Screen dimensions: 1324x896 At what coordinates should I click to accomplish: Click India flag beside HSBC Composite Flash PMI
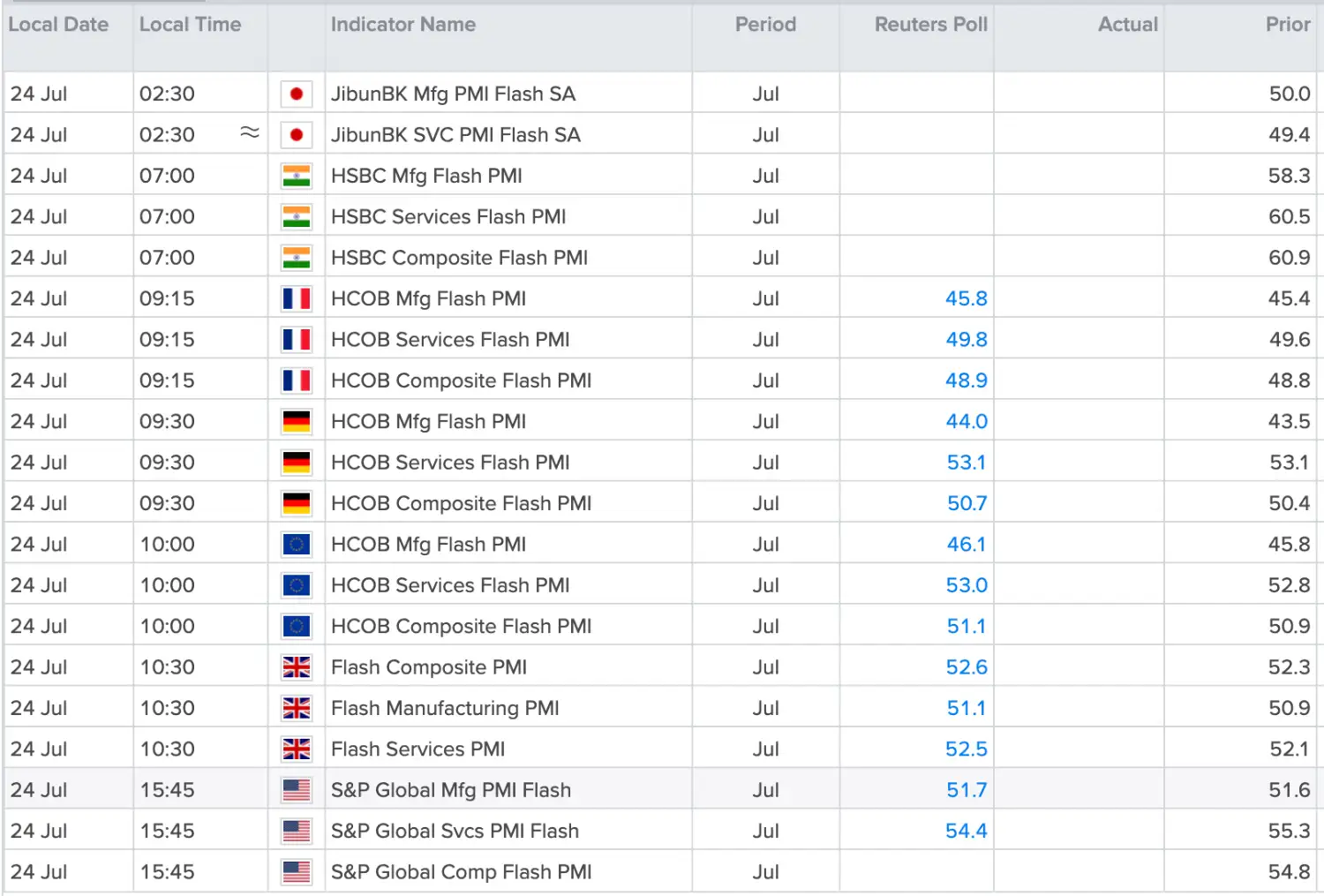click(297, 258)
